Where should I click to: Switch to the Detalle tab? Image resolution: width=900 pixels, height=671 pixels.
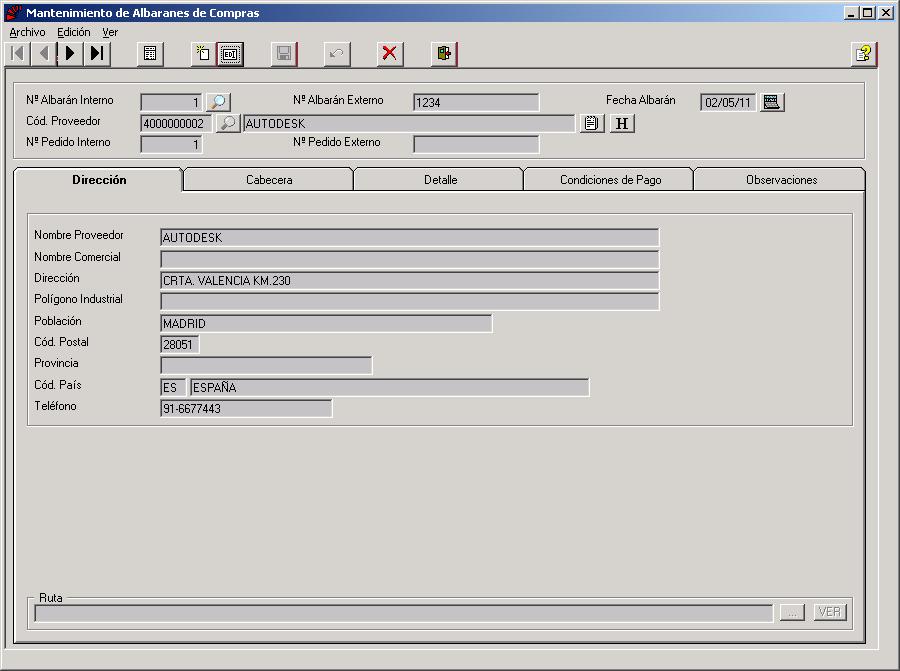440,180
